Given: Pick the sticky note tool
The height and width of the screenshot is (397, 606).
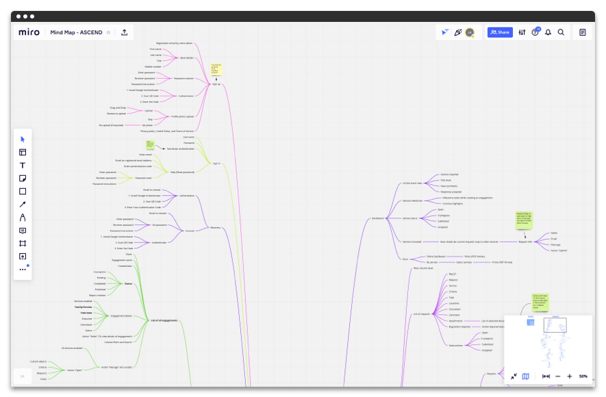Looking at the screenshot, I should [22, 178].
